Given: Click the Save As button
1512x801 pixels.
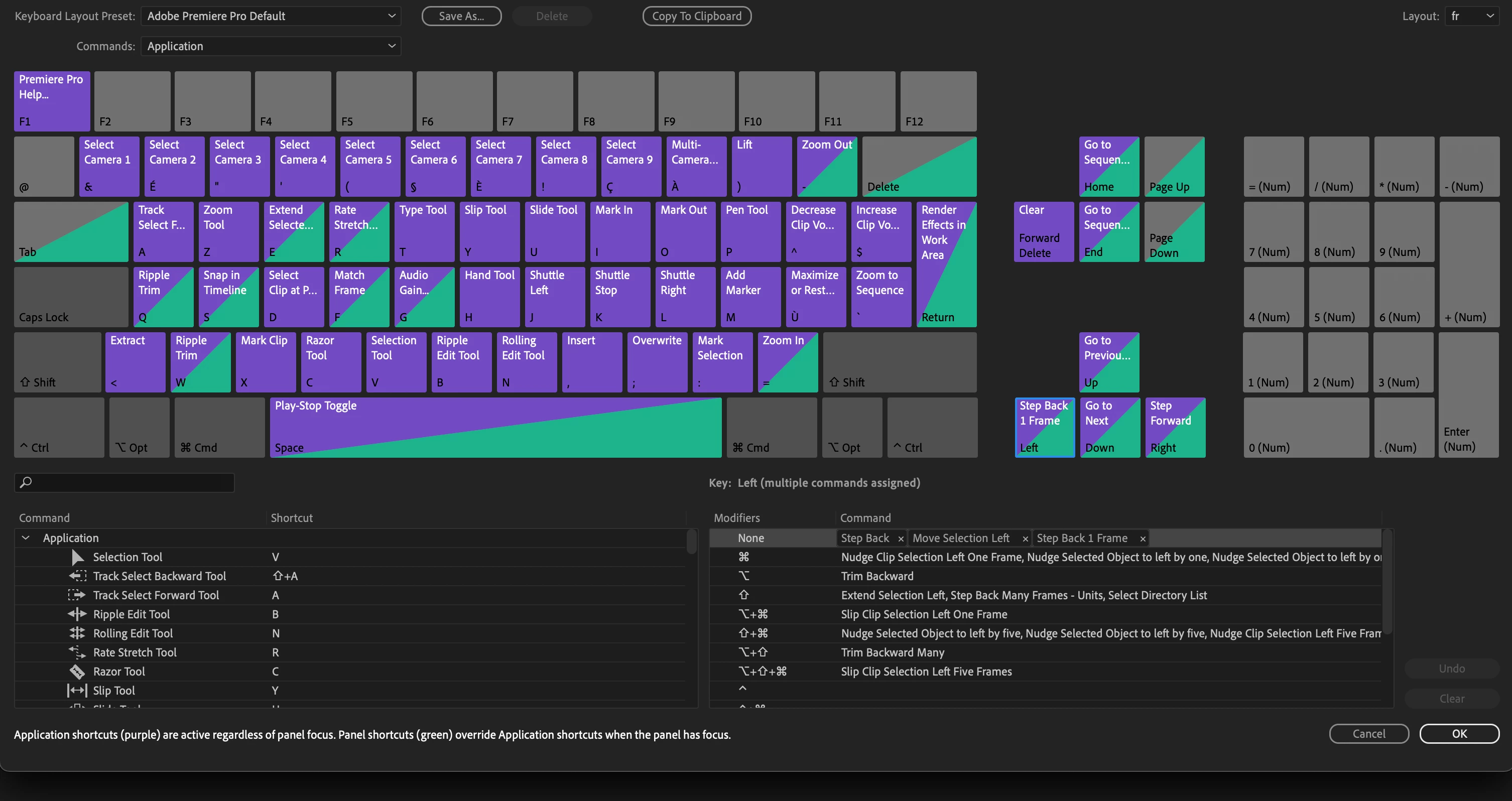Looking at the screenshot, I should click(461, 16).
